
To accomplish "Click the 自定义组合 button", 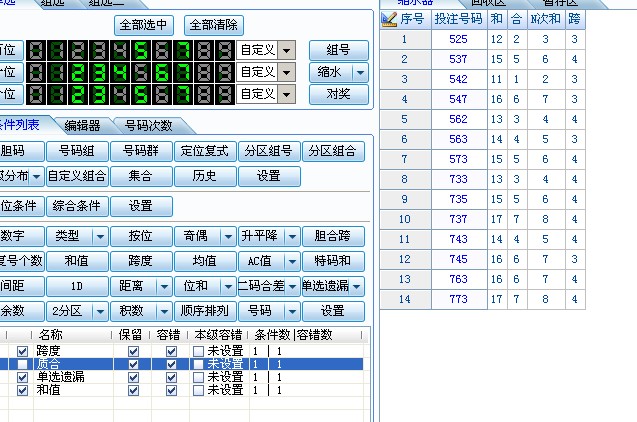I will pos(77,176).
